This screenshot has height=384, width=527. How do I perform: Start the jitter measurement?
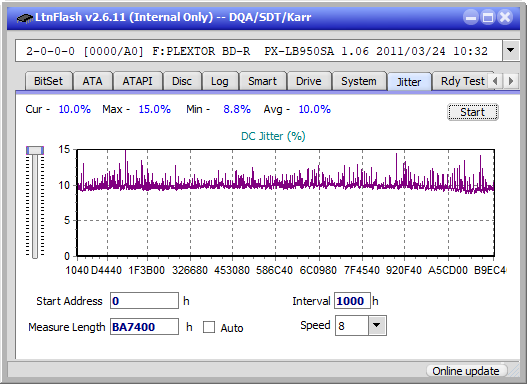click(x=473, y=112)
